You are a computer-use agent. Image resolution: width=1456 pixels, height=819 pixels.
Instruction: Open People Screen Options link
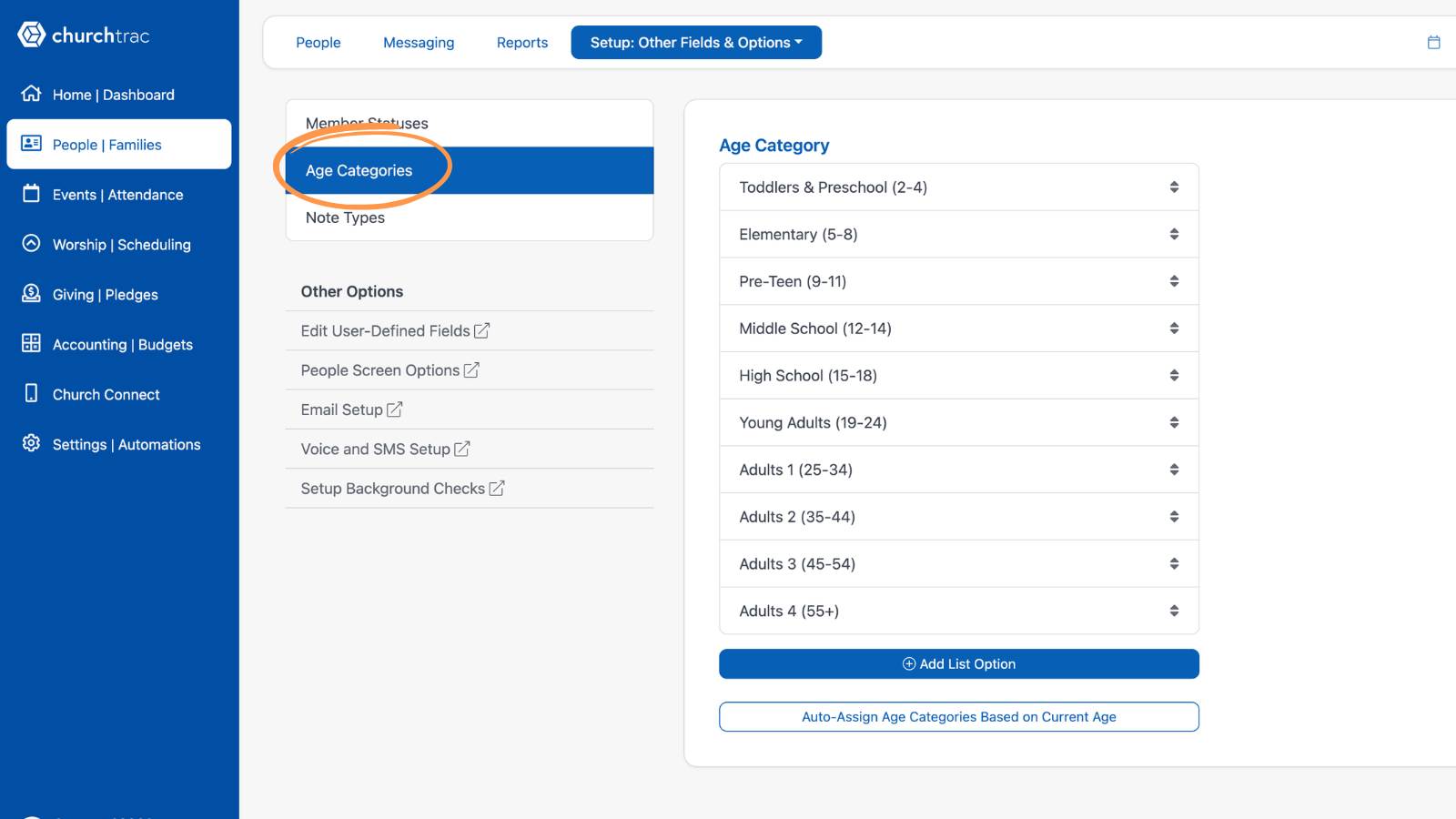click(389, 370)
